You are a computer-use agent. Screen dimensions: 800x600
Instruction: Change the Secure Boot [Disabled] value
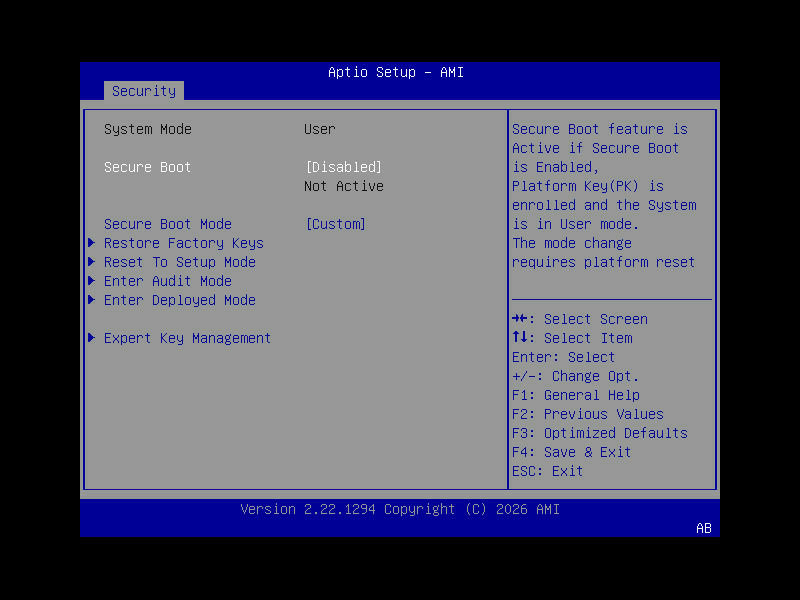point(343,167)
